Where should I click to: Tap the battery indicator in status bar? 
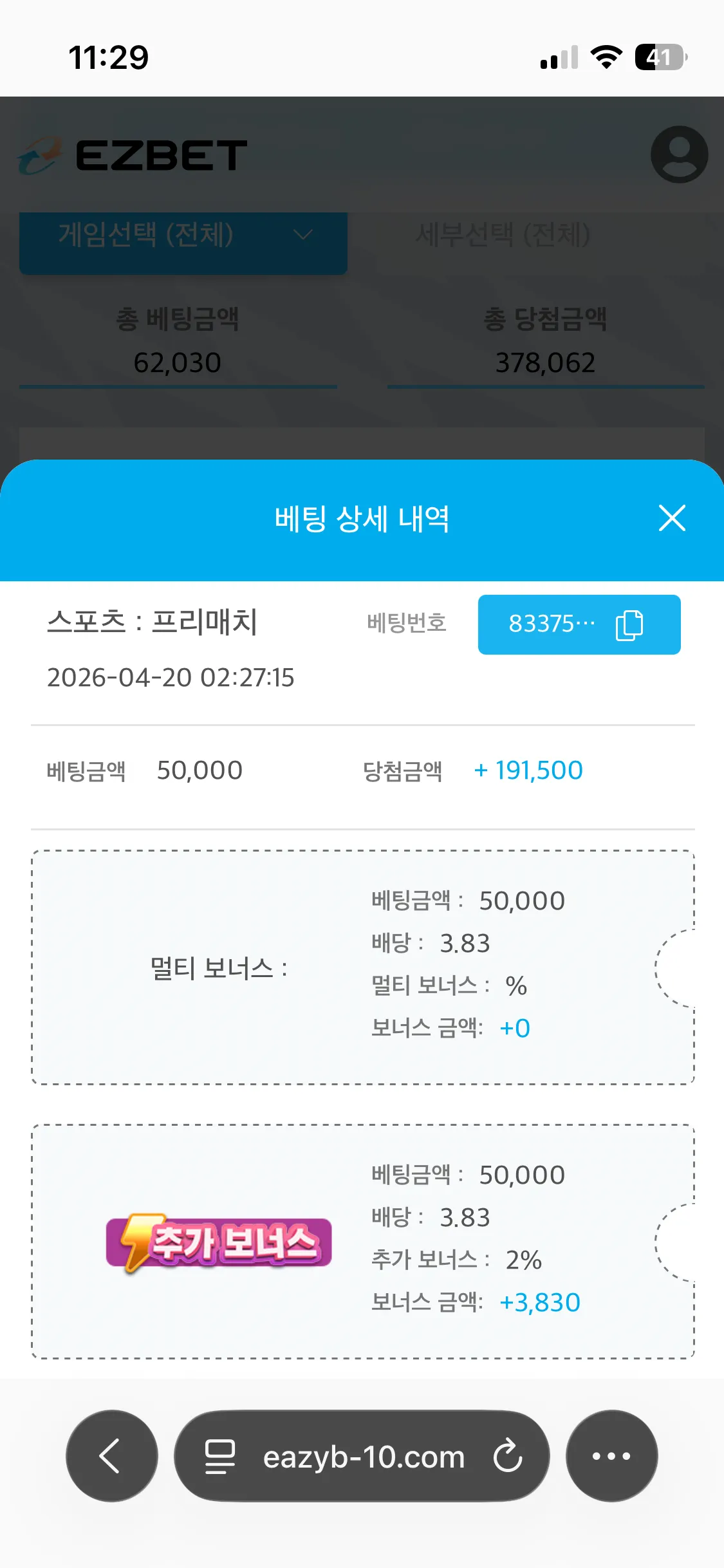pos(661,57)
